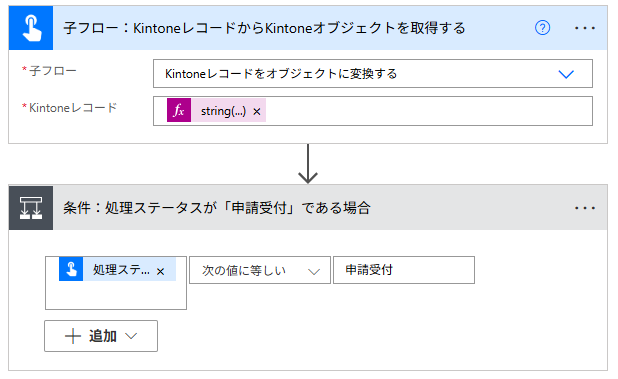Remove the string(...) expression token

[257, 112]
